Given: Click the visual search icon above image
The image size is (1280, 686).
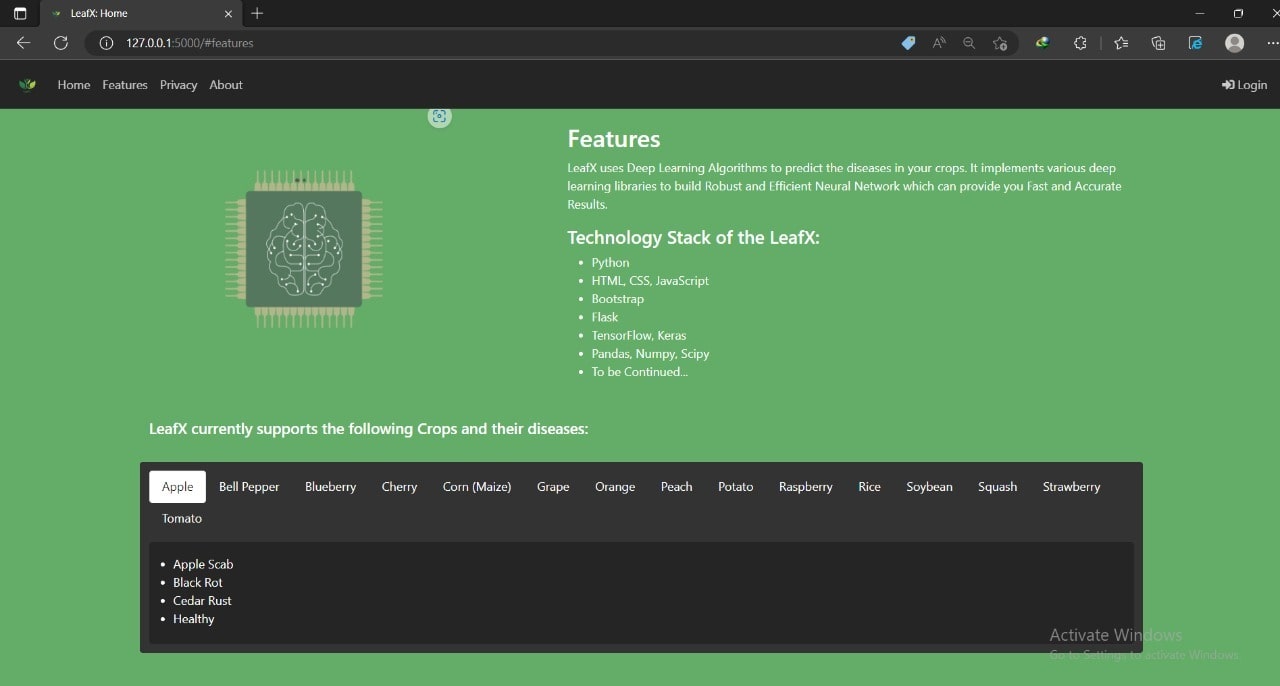Looking at the screenshot, I should coord(439,117).
